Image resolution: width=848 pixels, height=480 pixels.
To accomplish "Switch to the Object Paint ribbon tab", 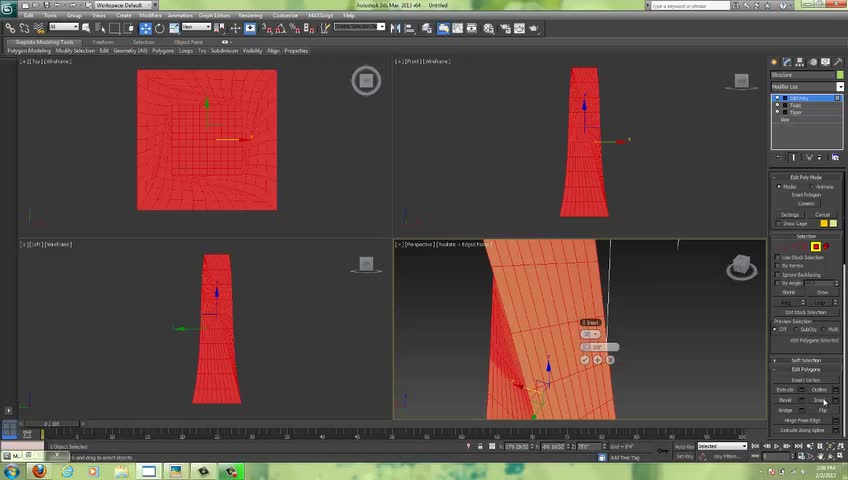I will tap(188, 42).
